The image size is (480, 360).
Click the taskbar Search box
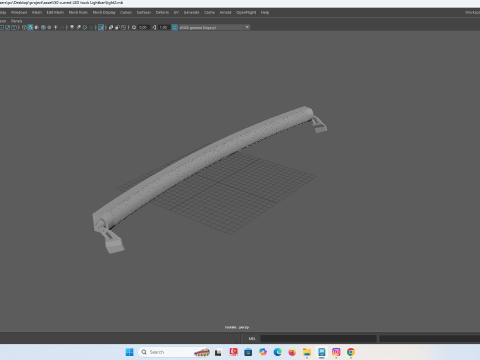point(173,352)
